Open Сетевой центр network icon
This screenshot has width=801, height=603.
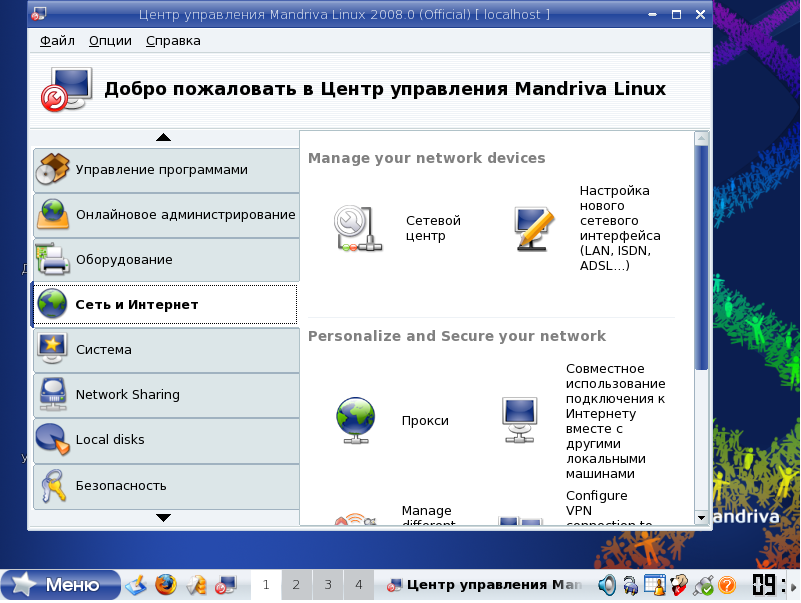pos(358,228)
